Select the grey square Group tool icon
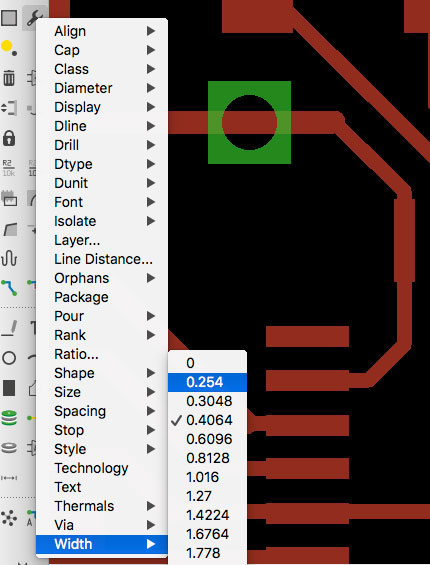Screen dimensions: 430x565 (x=9, y=17)
